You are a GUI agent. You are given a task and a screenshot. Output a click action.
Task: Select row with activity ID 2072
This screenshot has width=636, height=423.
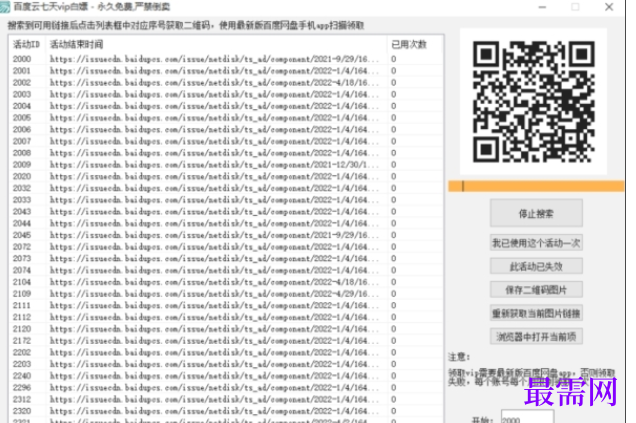click(226, 247)
